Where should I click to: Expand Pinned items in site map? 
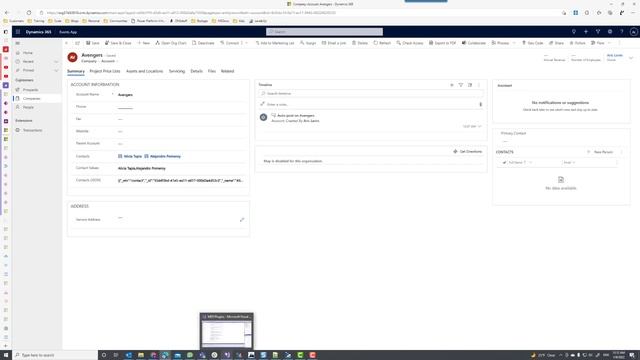click(x=56, y=71)
